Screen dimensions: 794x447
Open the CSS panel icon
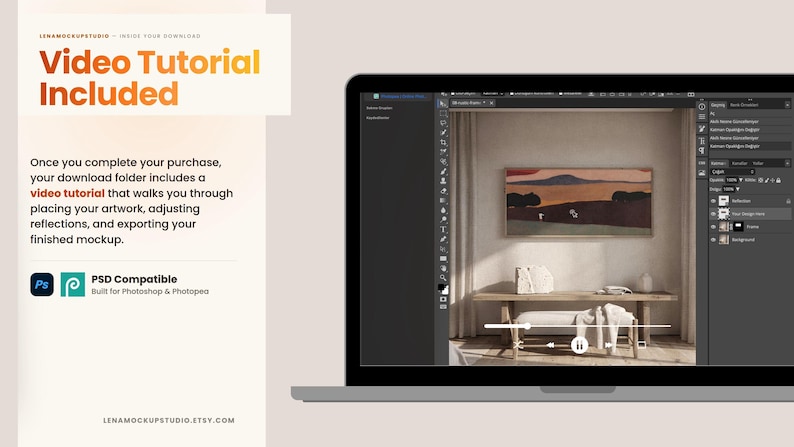(702, 163)
